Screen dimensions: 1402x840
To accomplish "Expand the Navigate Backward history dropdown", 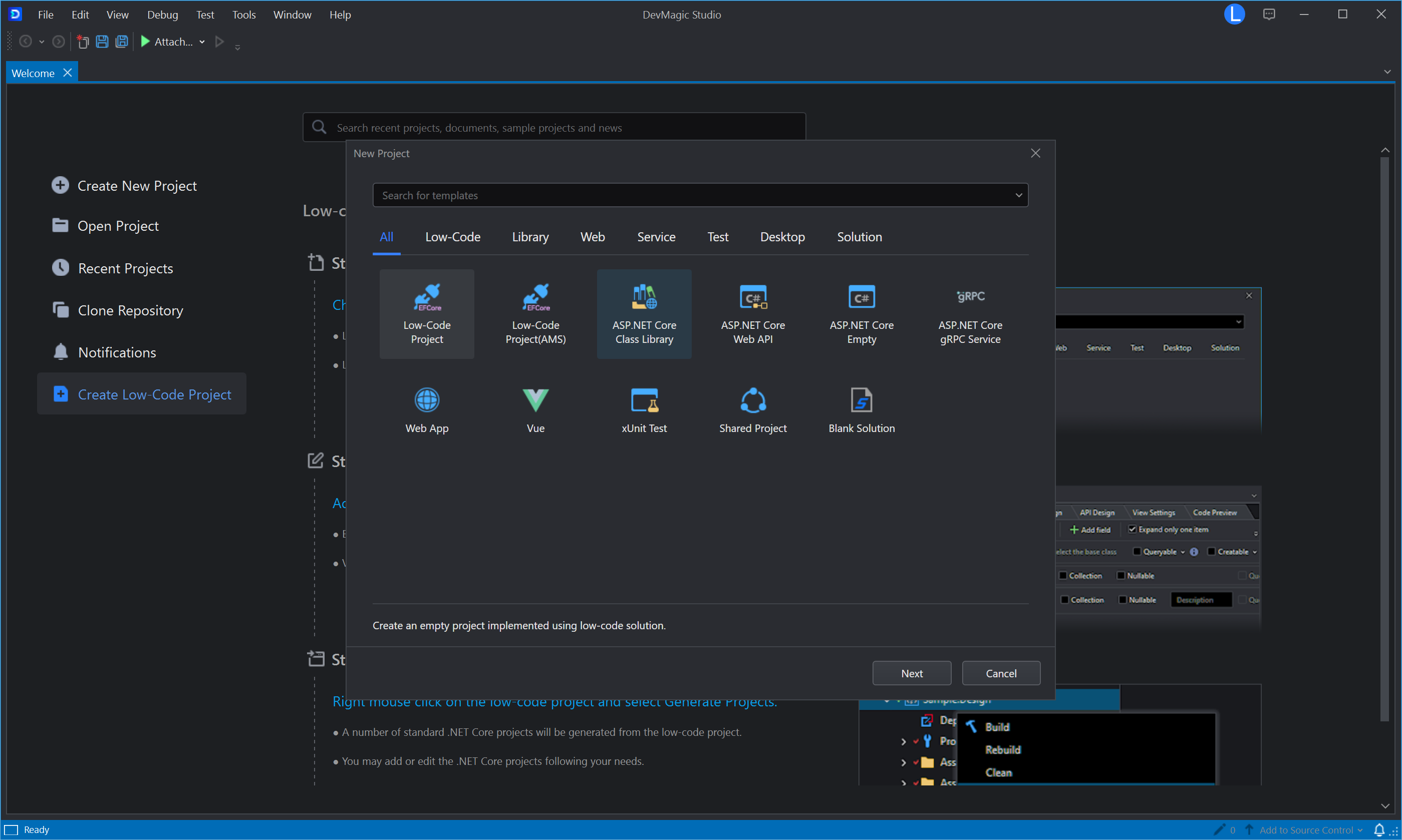I will point(42,42).
